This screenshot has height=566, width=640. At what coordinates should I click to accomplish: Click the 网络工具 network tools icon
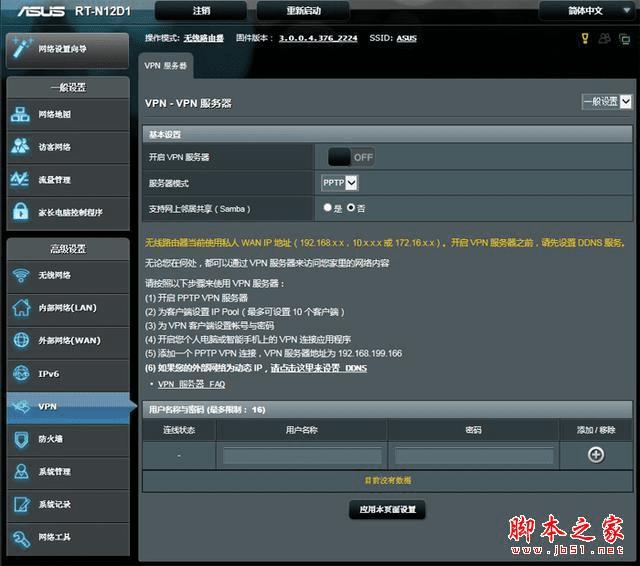(21, 538)
